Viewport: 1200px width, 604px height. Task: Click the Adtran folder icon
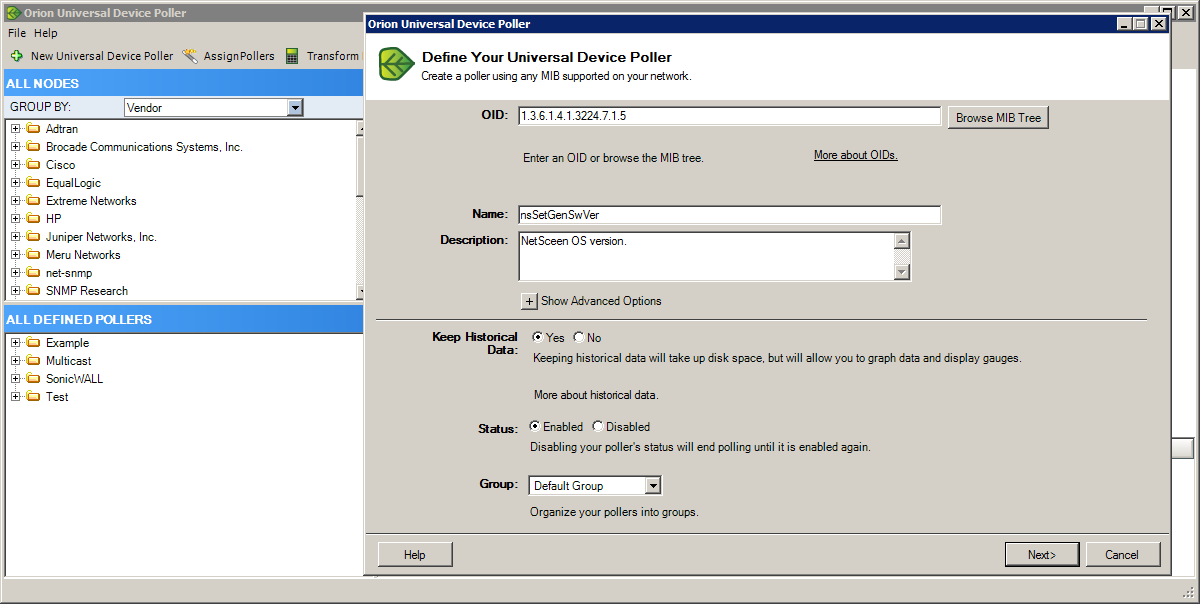coord(33,129)
